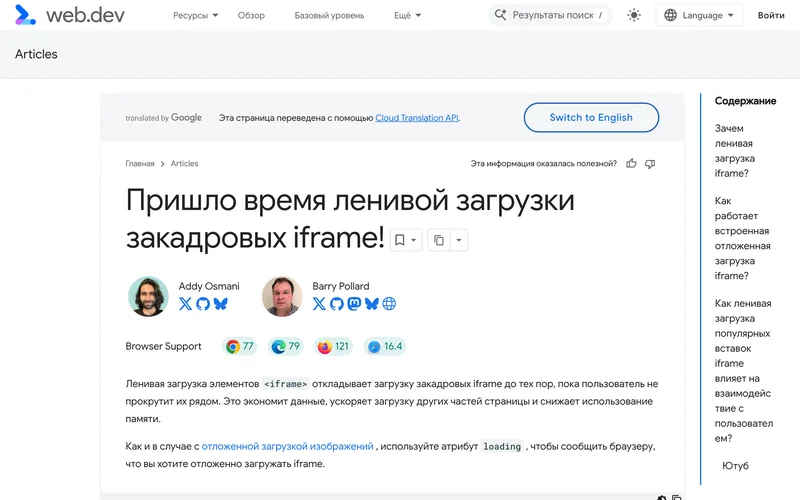
Task: Open Barry Pollard's GitHub icon
Action: pyautogui.click(x=337, y=304)
